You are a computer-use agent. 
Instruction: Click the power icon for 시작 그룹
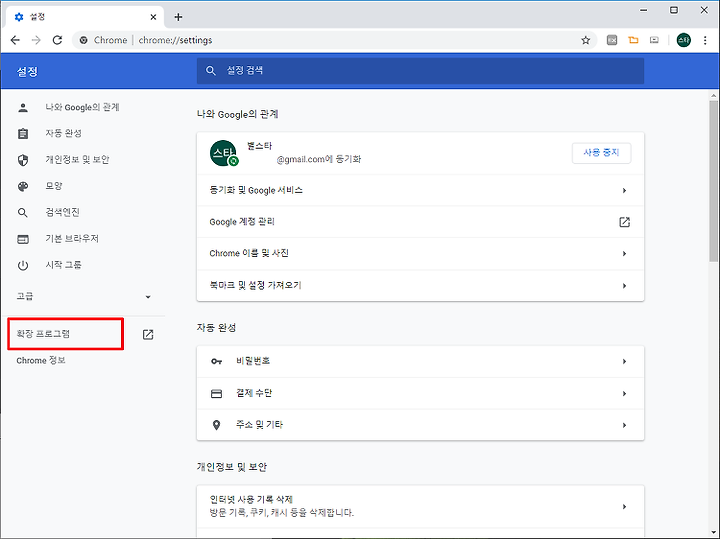(23, 265)
